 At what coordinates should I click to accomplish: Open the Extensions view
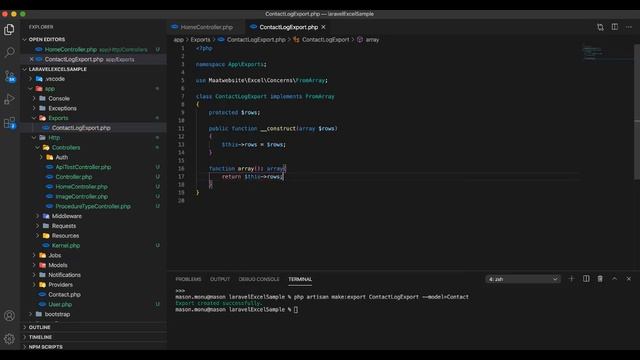pos(9,123)
